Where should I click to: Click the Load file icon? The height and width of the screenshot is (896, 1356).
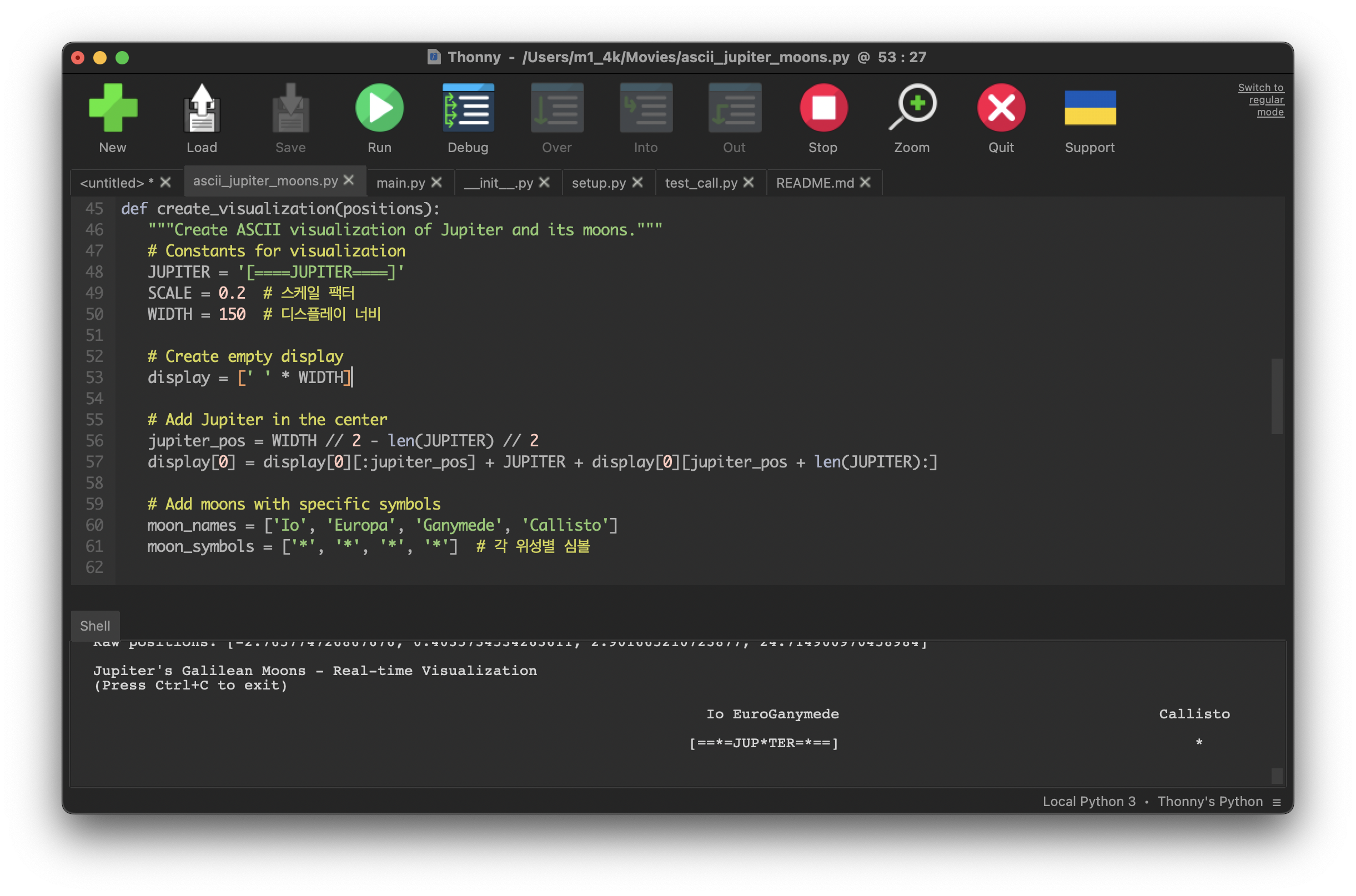coord(202,109)
